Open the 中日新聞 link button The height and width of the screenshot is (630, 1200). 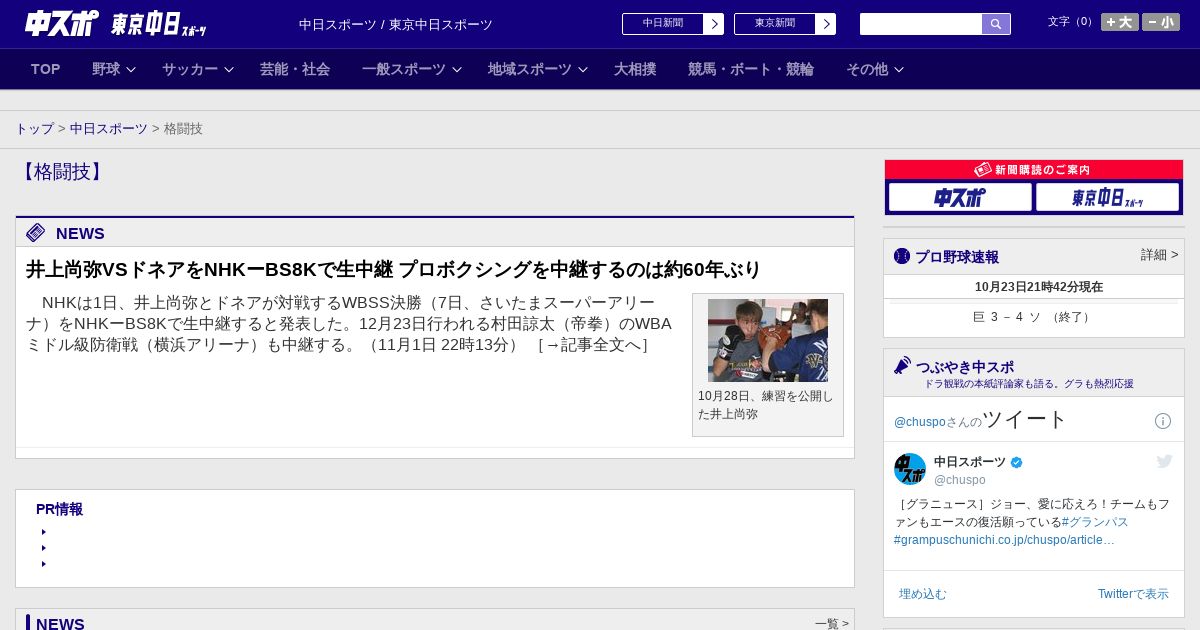673,24
